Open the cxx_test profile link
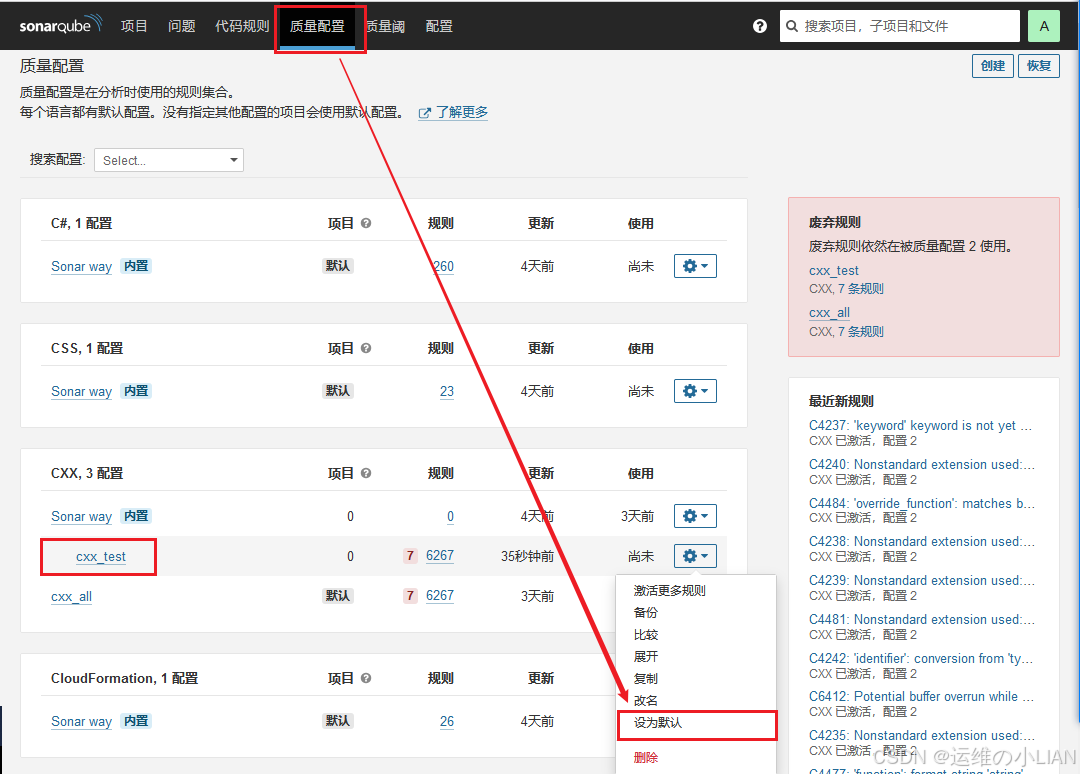Screen dimensions: 1080x774 pos(100,556)
